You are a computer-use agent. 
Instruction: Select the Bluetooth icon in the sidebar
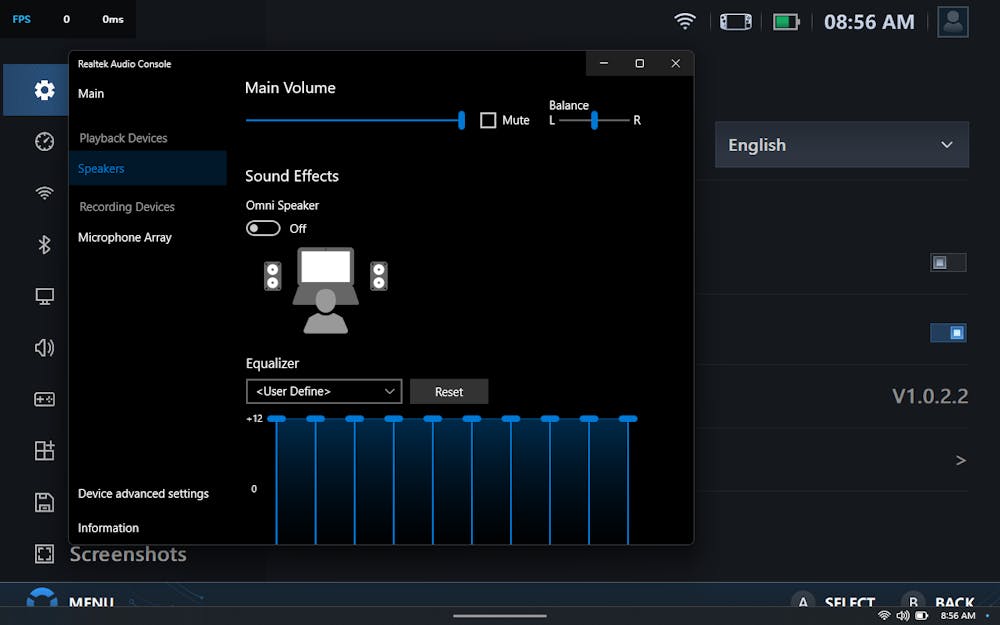pos(44,244)
